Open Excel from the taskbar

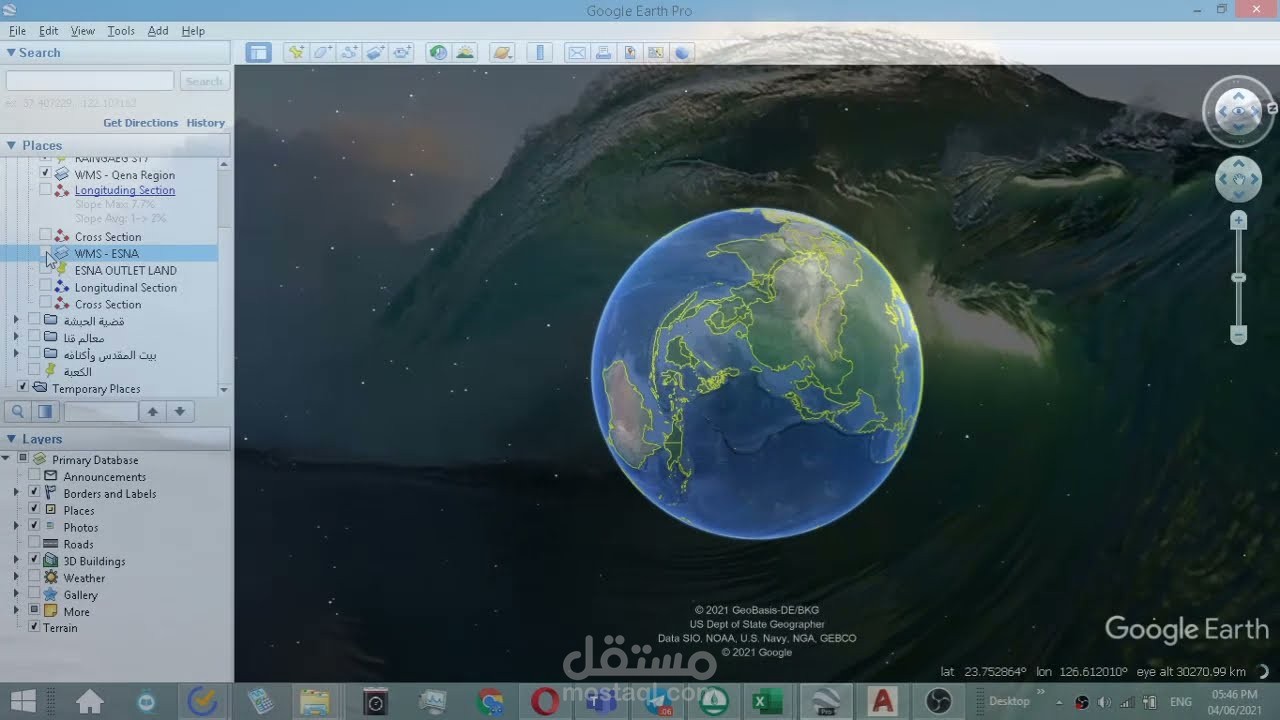(x=768, y=702)
